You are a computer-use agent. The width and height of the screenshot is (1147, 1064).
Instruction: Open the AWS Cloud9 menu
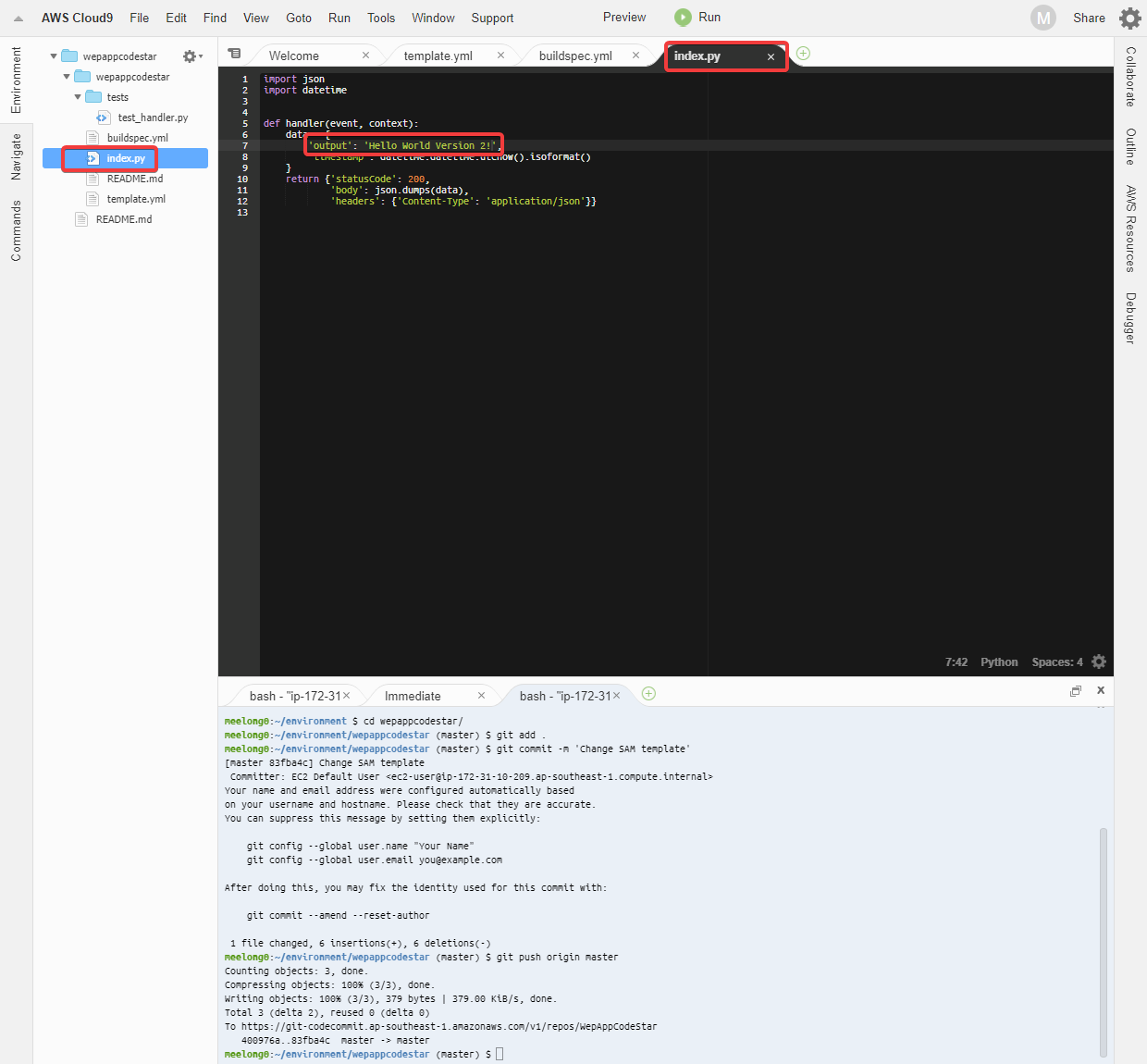click(77, 18)
